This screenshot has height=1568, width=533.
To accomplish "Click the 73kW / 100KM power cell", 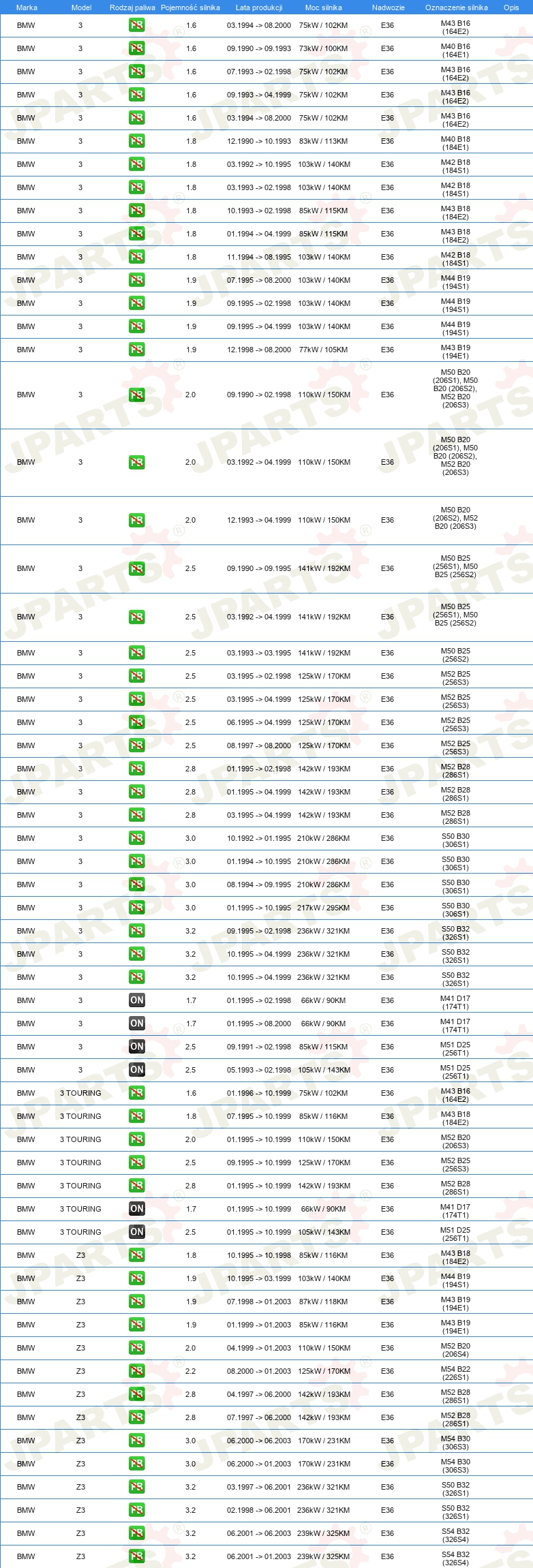I will pos(323,48).
